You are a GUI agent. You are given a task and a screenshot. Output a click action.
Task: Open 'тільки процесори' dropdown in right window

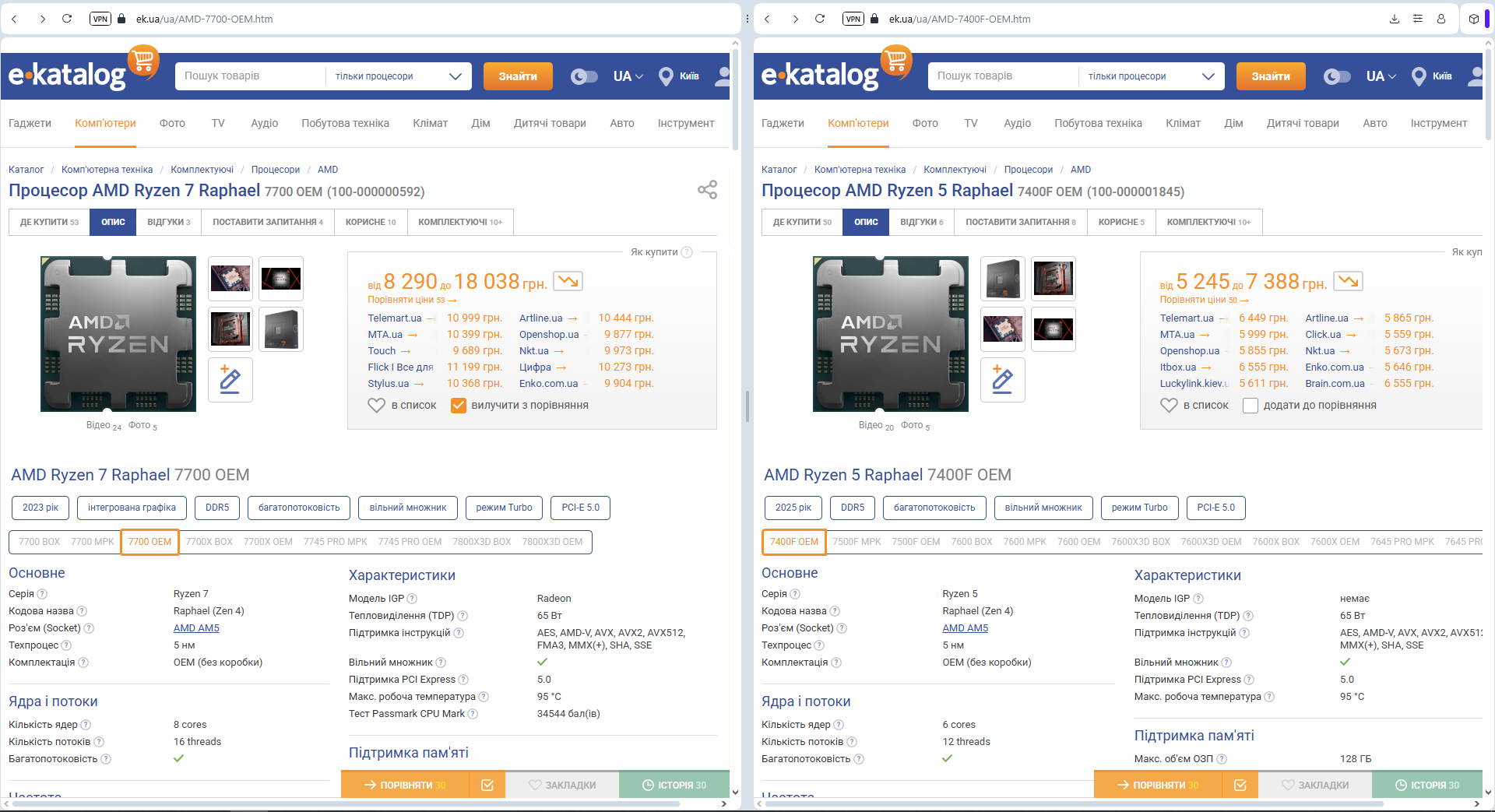pos(1152,76)
